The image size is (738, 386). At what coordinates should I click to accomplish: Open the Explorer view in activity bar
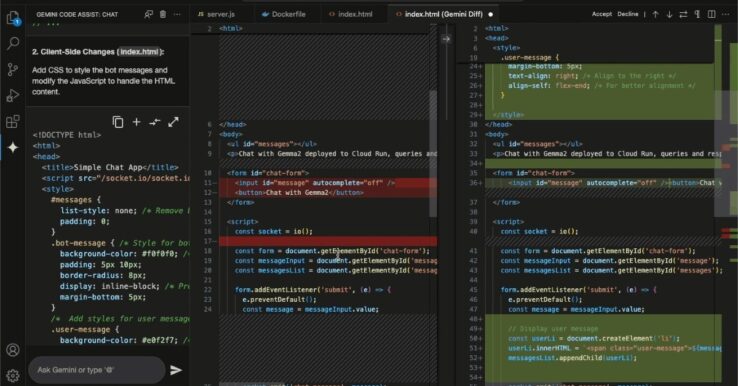click(x=13, y=18)
